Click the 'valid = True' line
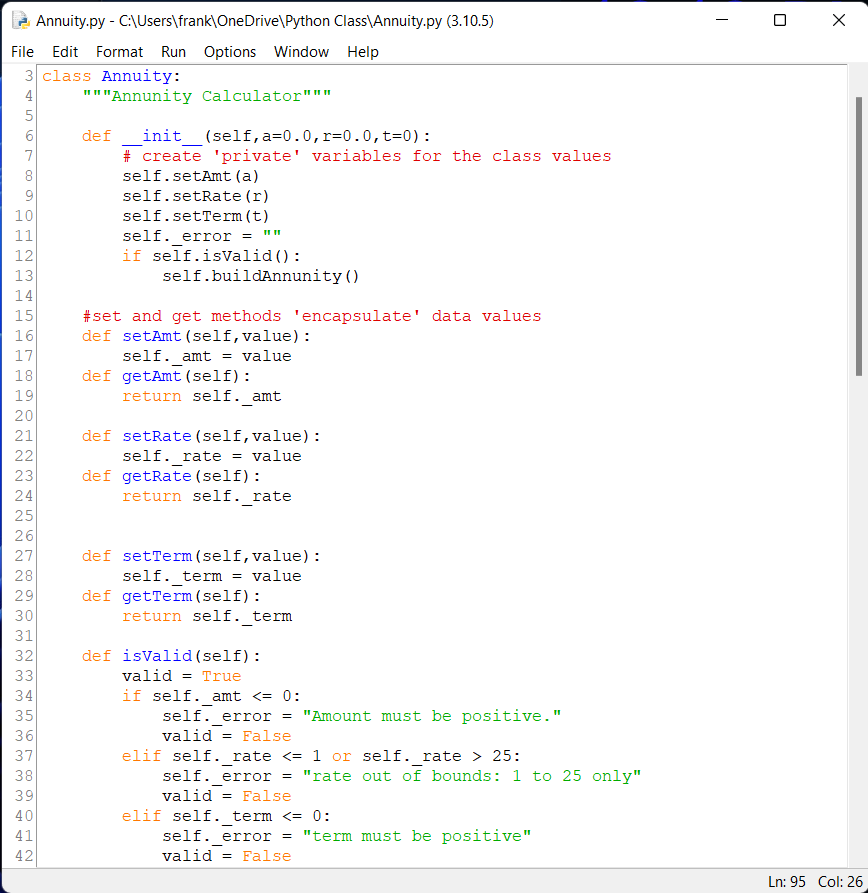 (x=182, y=676)
